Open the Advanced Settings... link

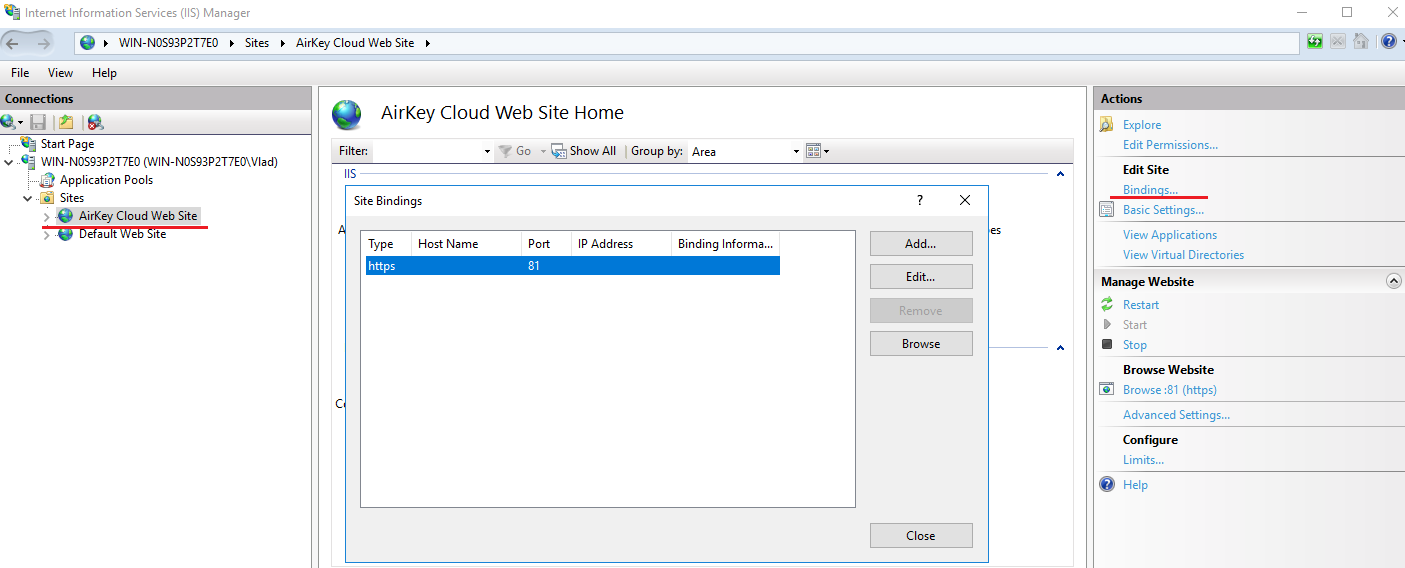pos(1176,415)
